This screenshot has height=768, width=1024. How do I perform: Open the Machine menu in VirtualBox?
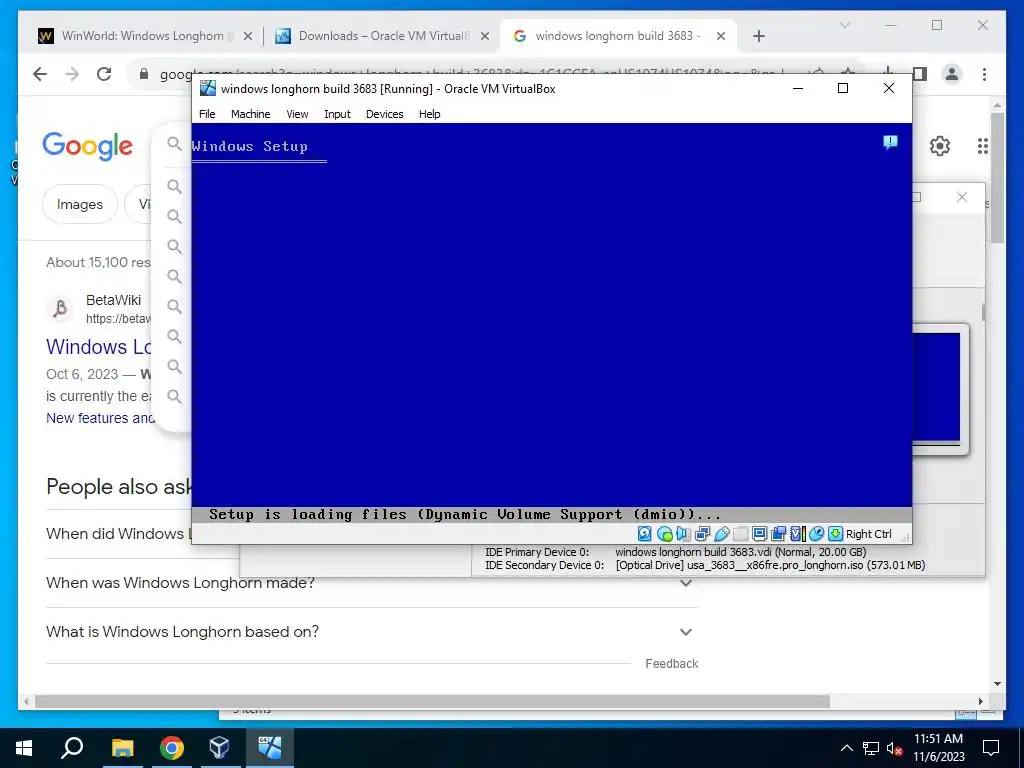pos(250,114)
